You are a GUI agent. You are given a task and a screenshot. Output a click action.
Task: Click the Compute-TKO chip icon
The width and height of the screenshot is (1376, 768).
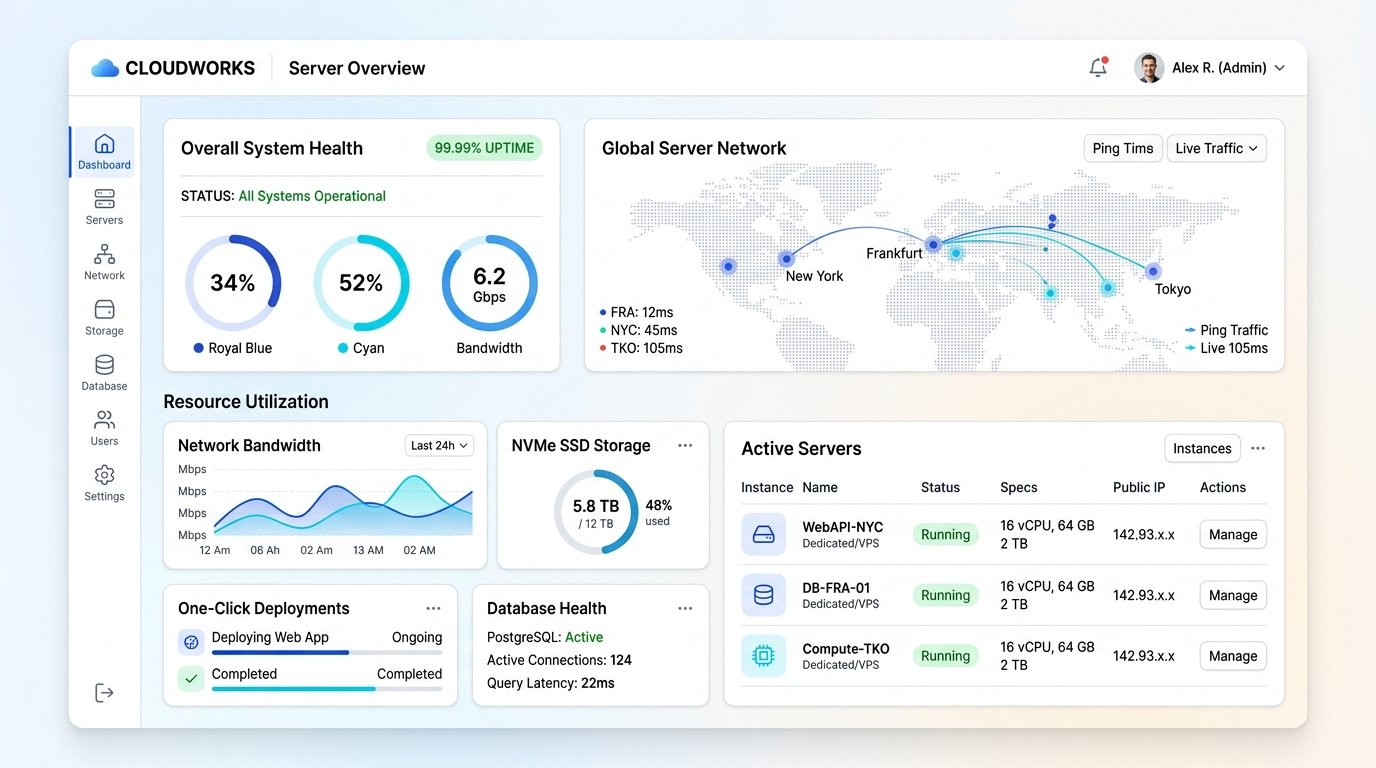pos(763,656)
